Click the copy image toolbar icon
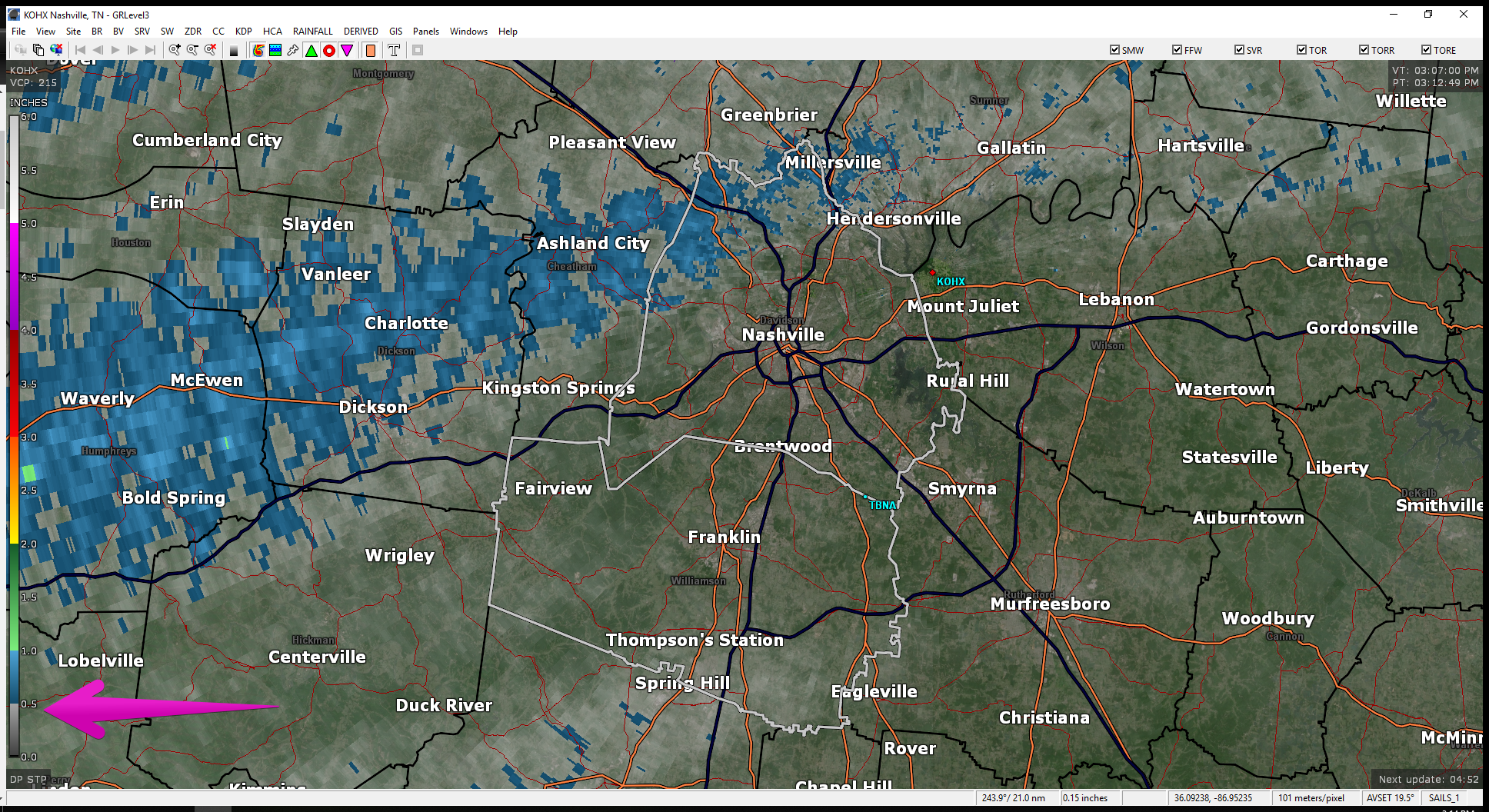 click(x=38, y=50)
